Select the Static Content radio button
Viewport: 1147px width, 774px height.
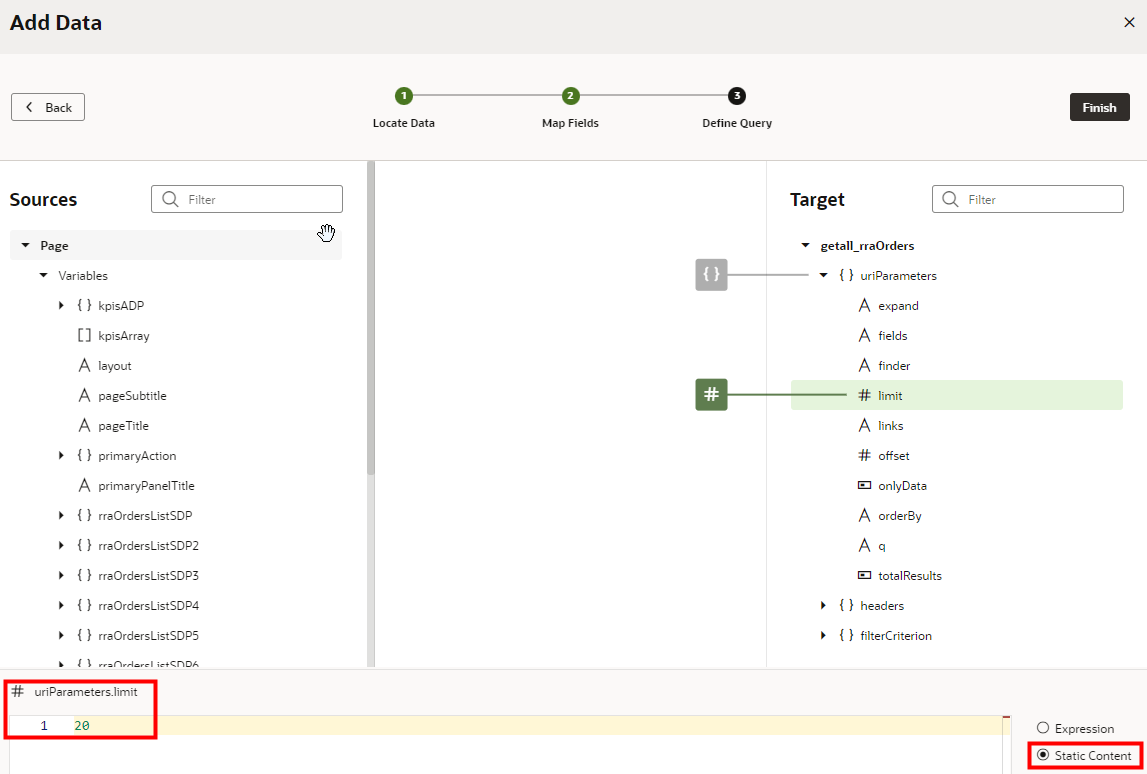pos(1043,755)
